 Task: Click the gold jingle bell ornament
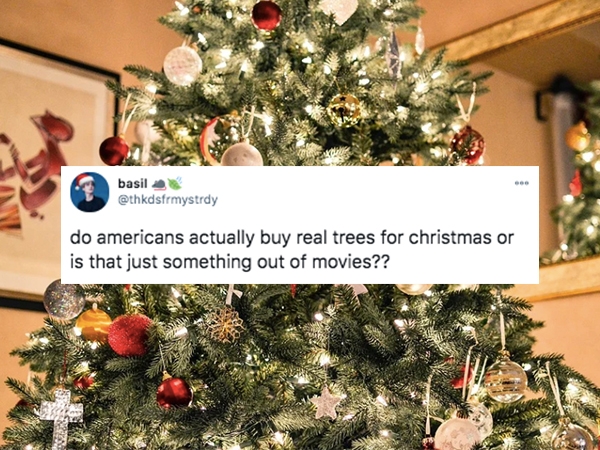(x=344, y=110)
